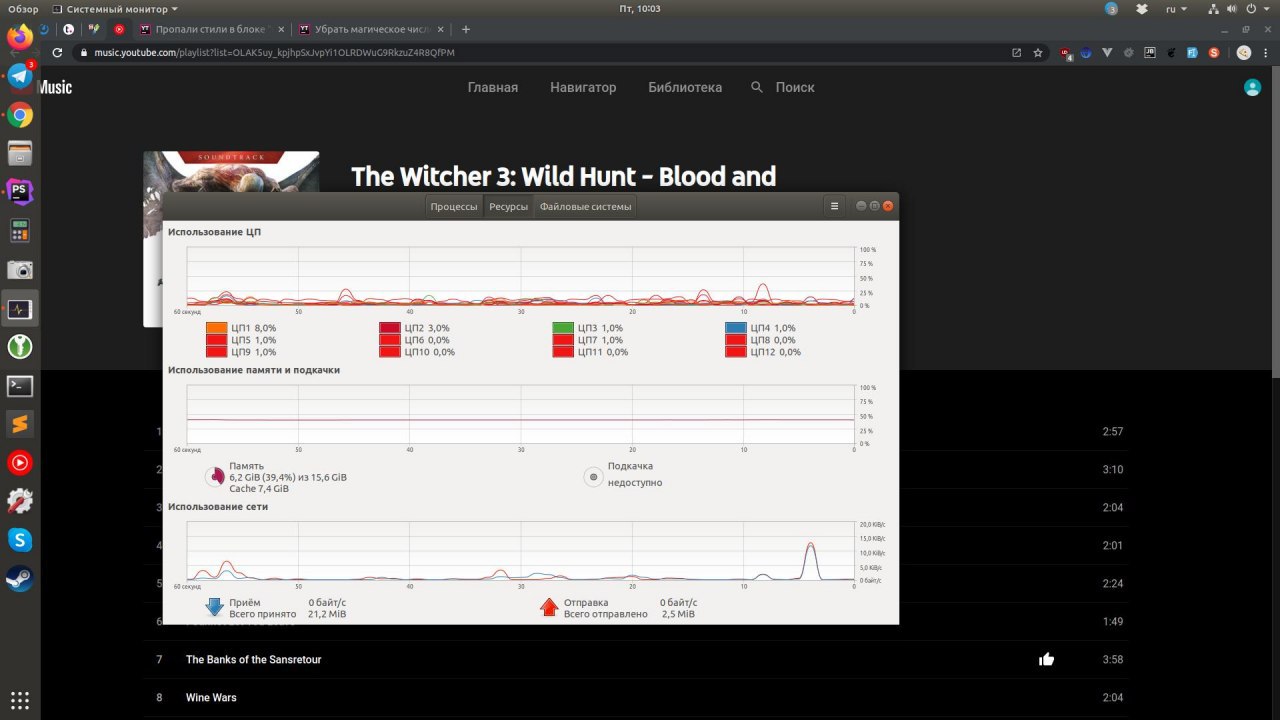Switch to the Процессы tab
The width and height of the screenshot is (1280, 720).
pos(454,207)
